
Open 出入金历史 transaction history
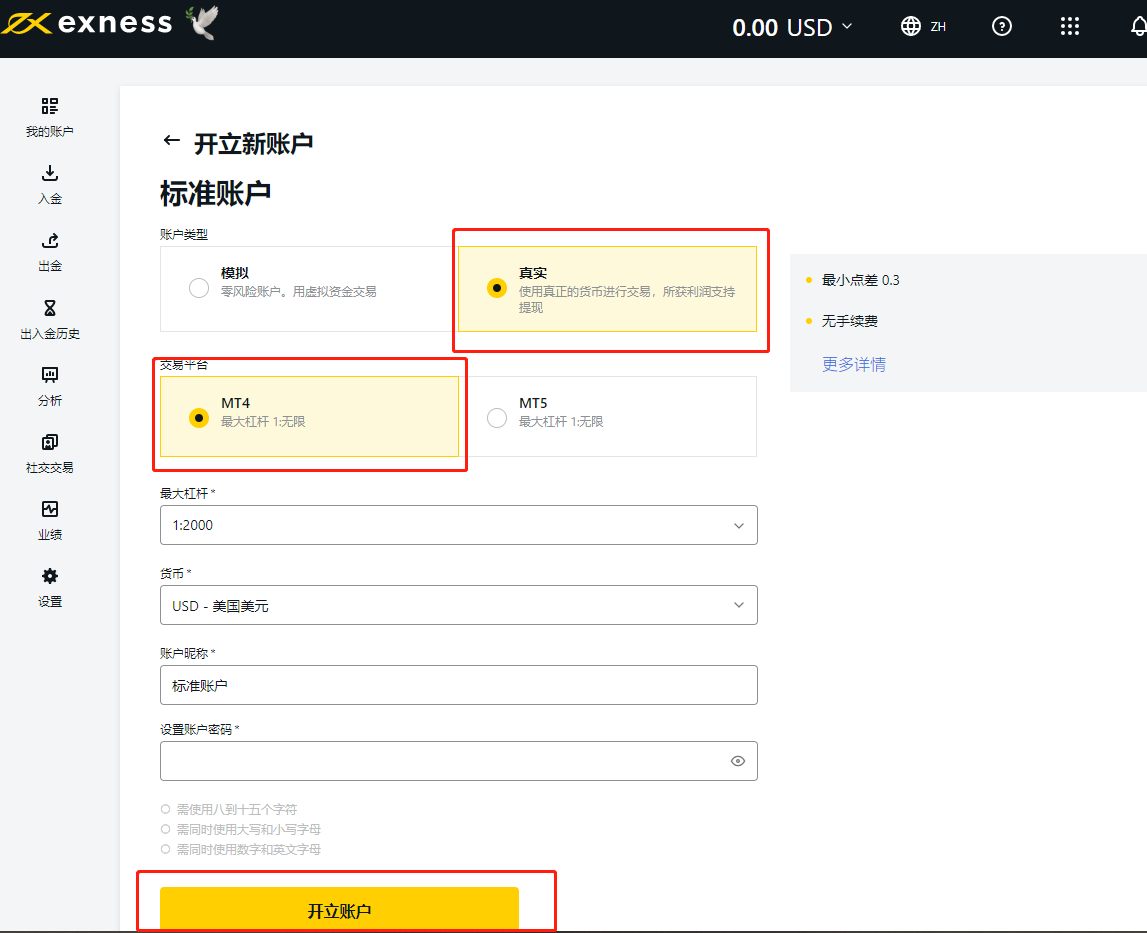(x=50, y=320)
